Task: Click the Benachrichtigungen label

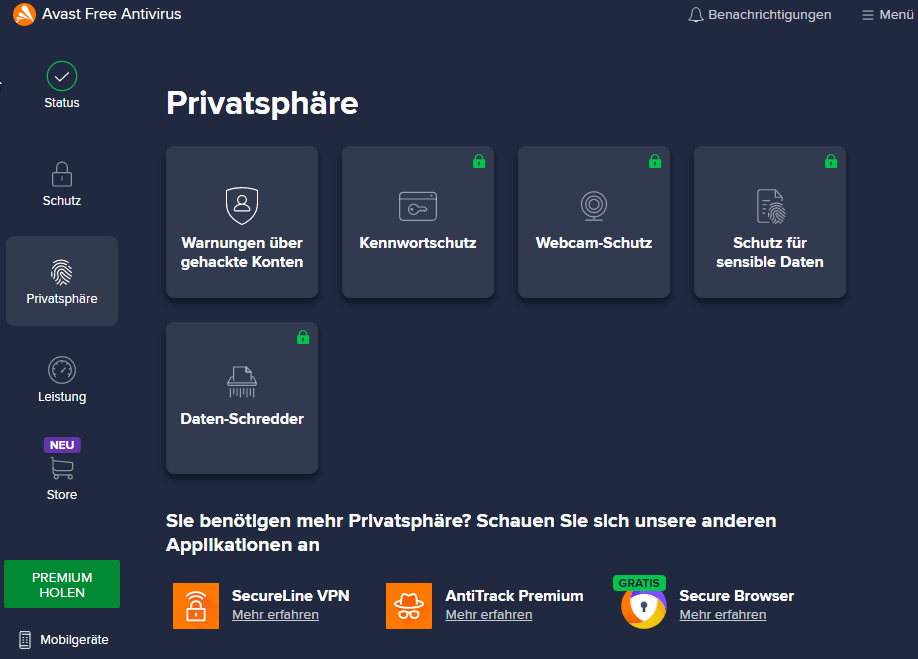Action: (x=770, y=15)
